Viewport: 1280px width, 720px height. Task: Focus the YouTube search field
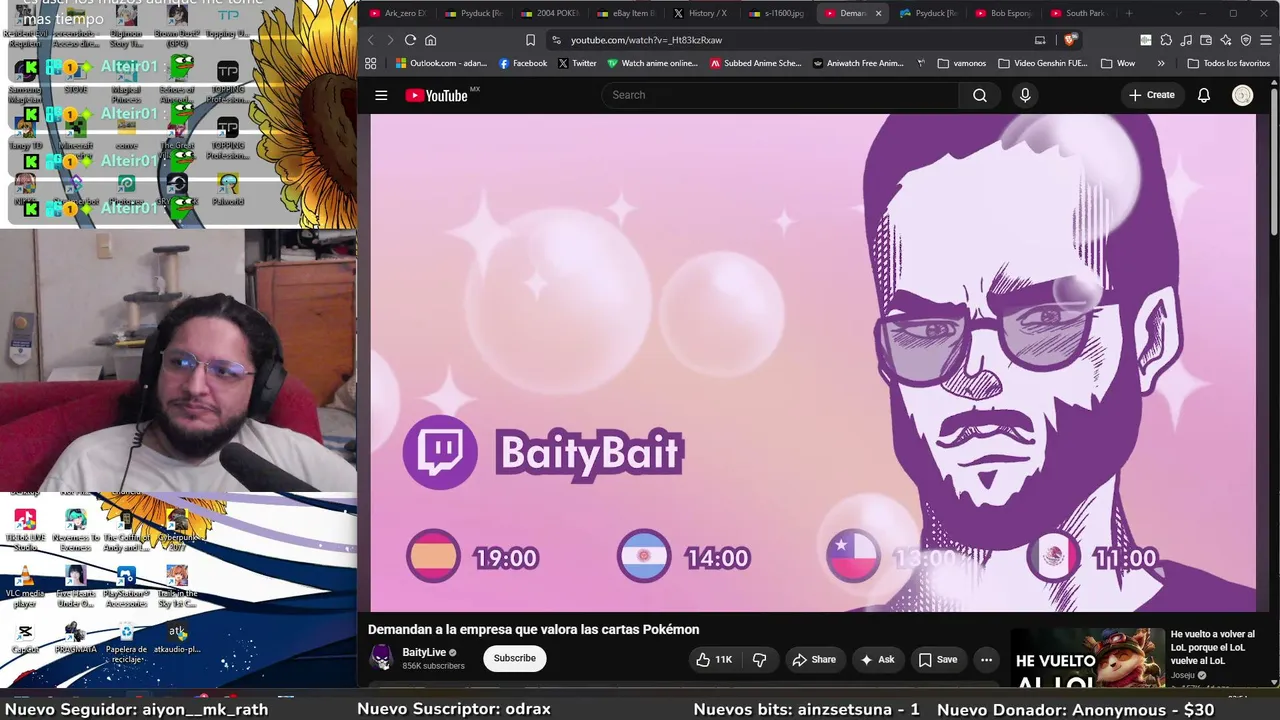(x=780, y=95)
